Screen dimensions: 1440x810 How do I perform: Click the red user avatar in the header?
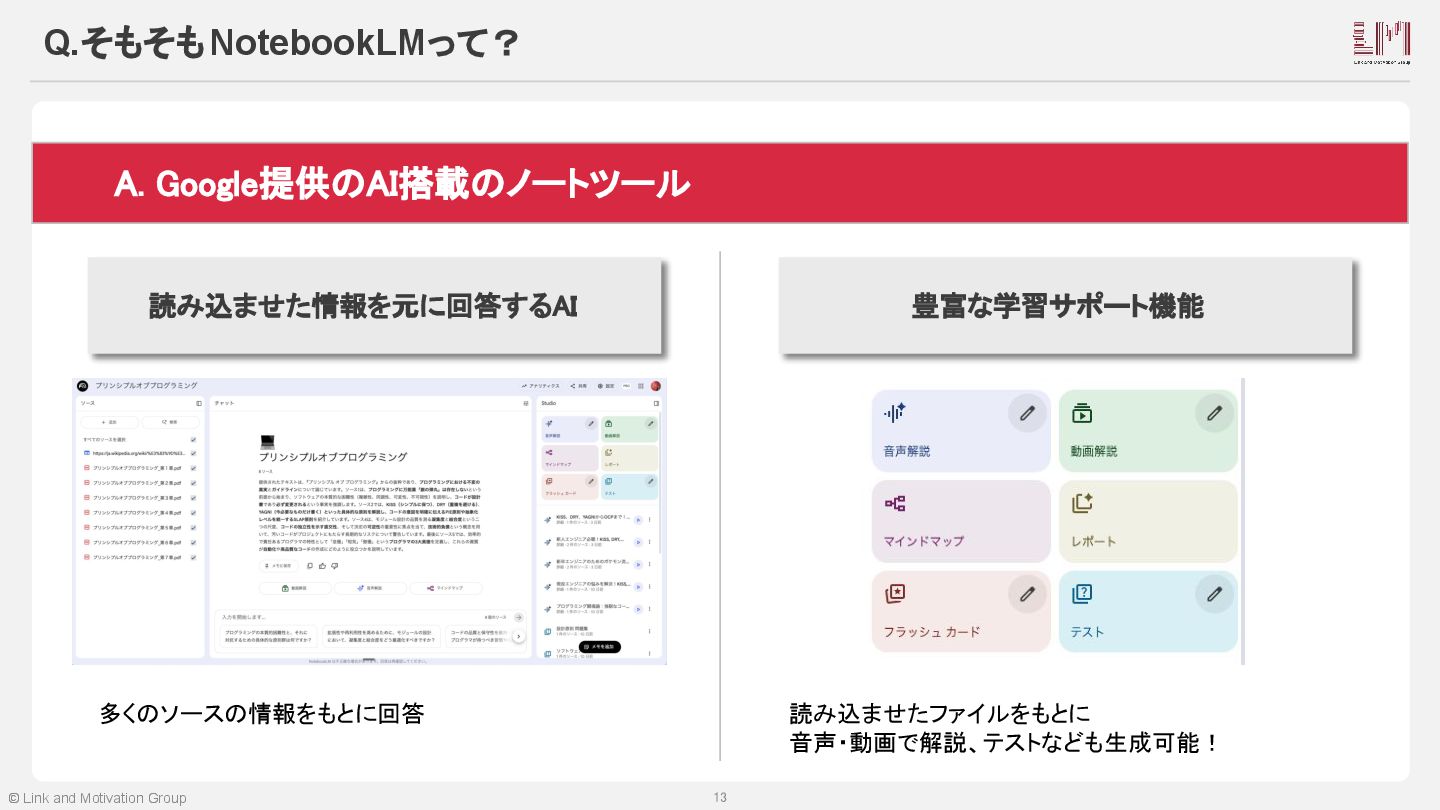[656, 386]
